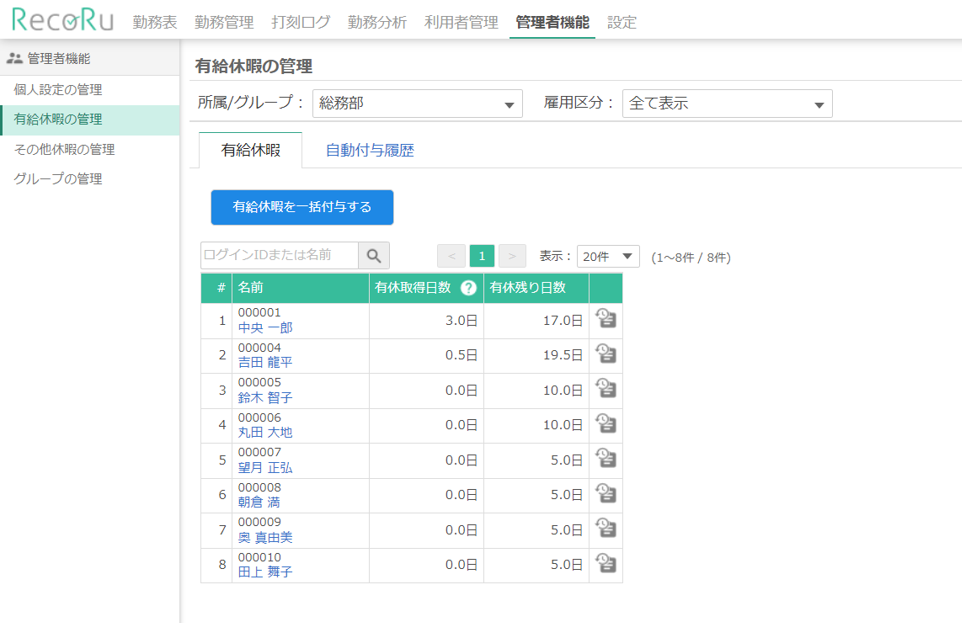962x623 pixels.
Task: Open the 所属/グループ dropdown
Action: tap(418, 103)
